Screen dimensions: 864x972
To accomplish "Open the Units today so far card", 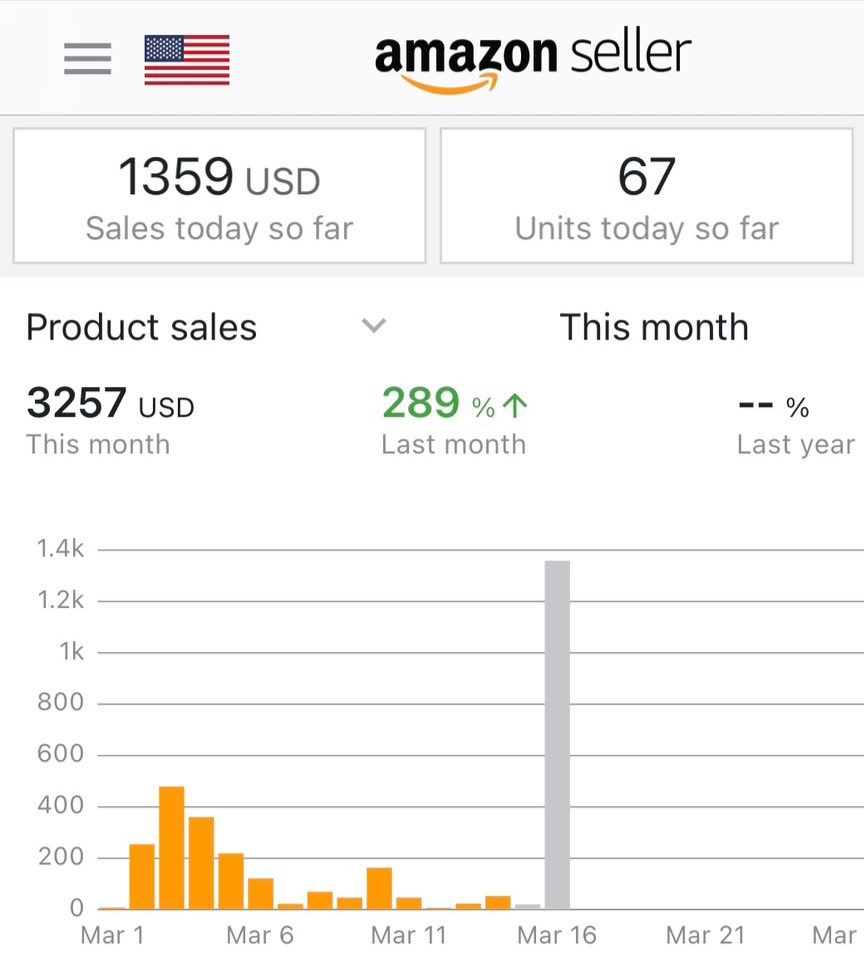I will click(x=646, y=195).
